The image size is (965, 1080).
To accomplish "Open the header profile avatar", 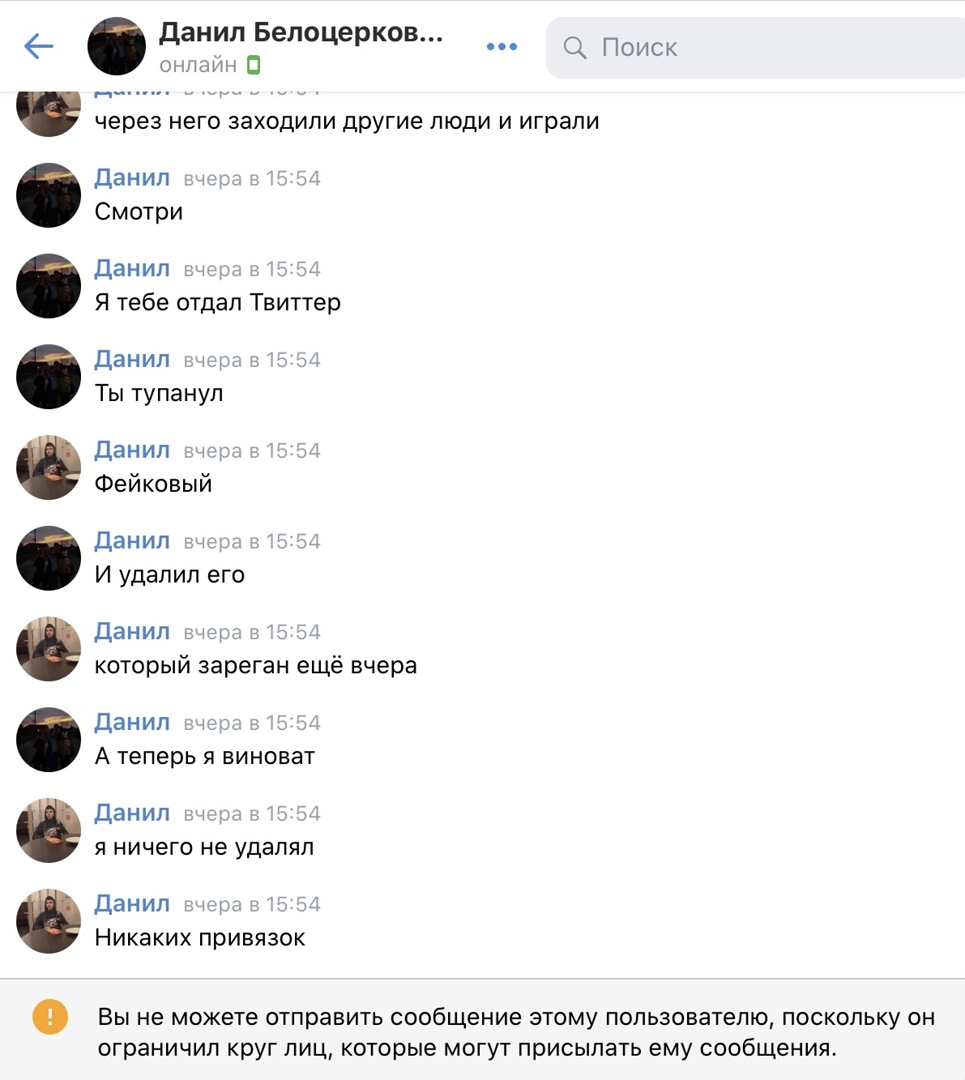I will click(x=116, y=46).
